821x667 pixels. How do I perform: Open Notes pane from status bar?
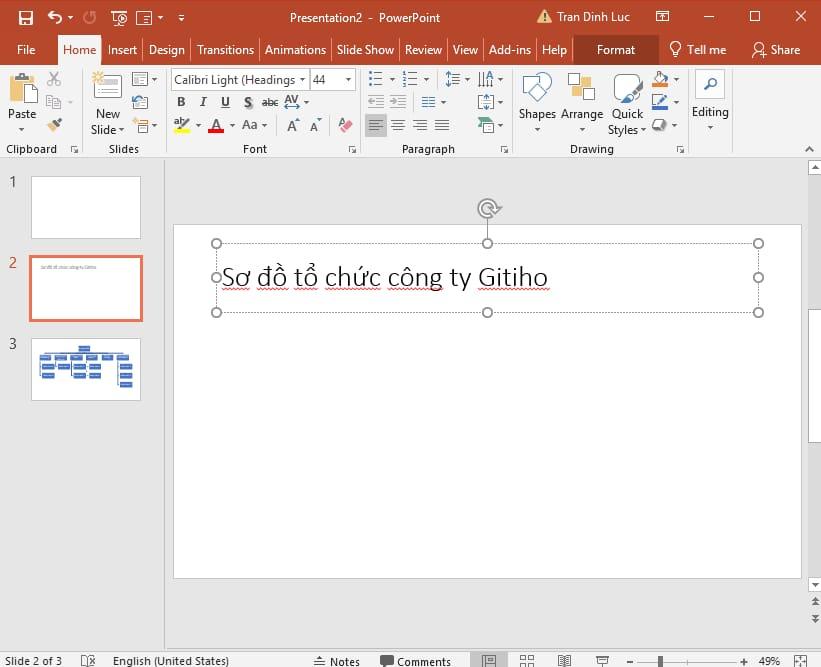coord(339,660)
